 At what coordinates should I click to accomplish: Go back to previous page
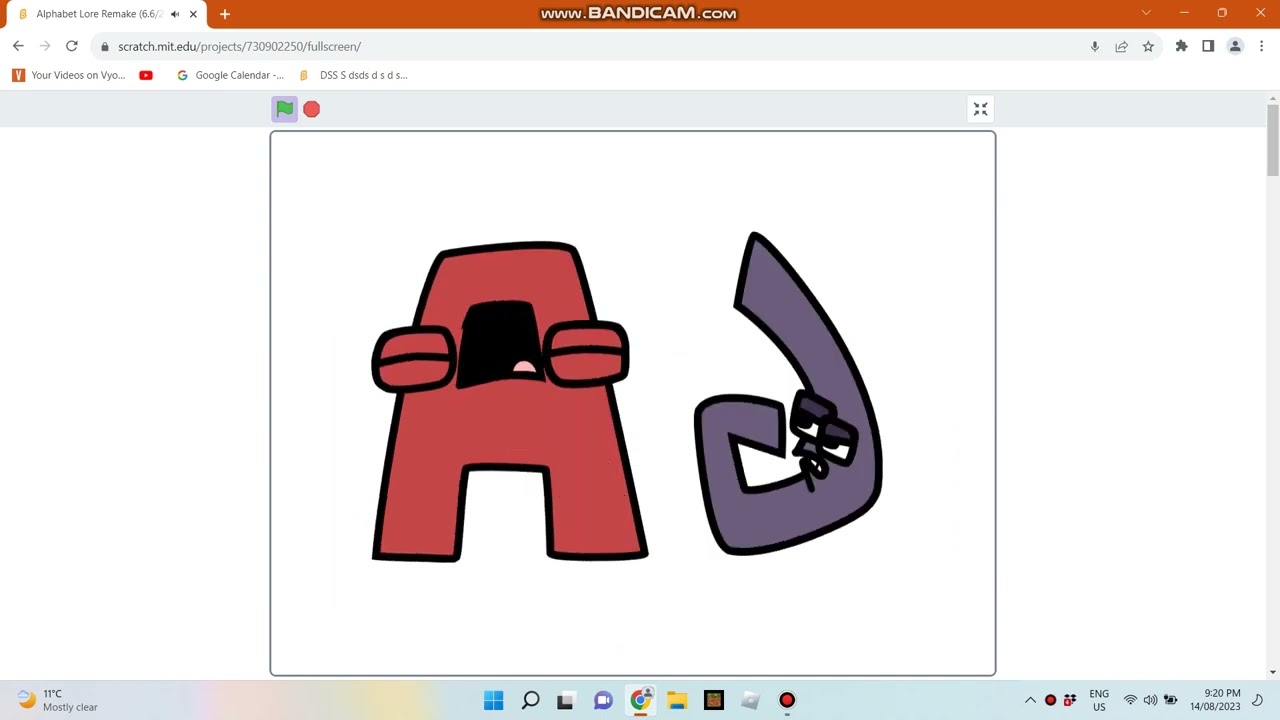tap(18, 46)
